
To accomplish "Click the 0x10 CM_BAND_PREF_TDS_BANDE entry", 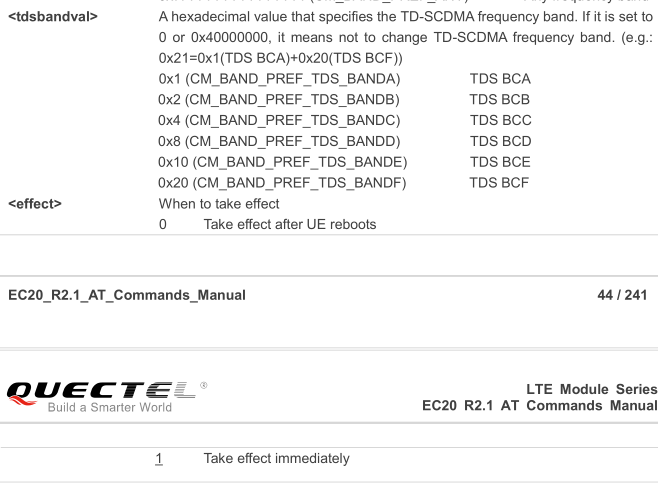I will click(282, 162).
